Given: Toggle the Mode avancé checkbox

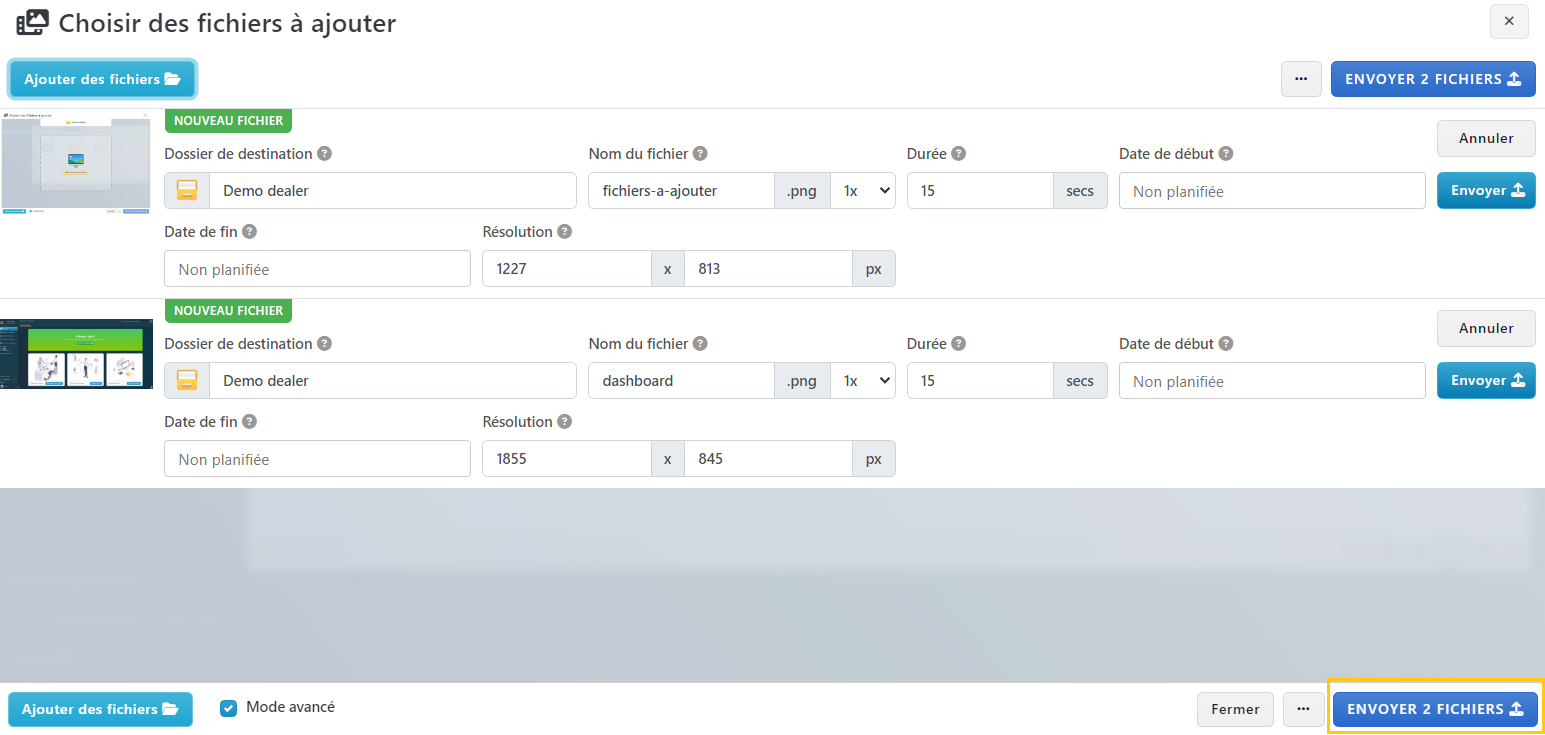Looking at the screenshot, I should (x=229, y=708).
